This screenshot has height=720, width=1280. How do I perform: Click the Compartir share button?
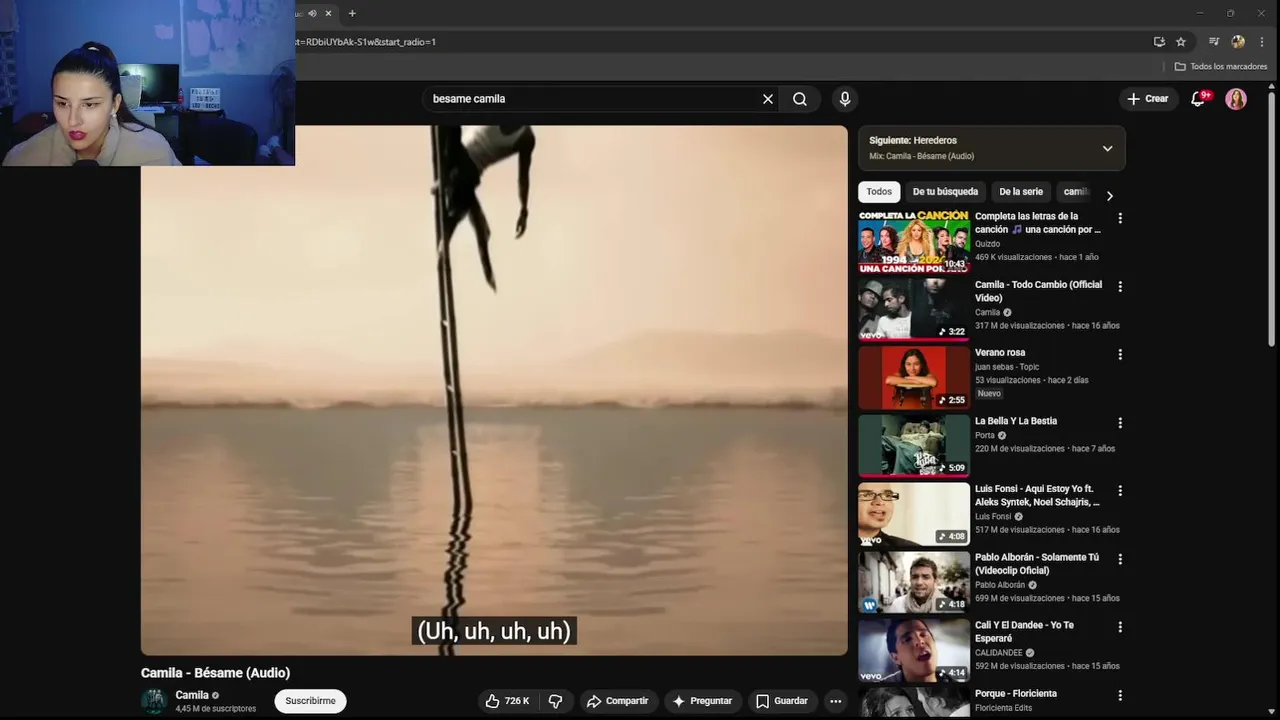point(617,701)
